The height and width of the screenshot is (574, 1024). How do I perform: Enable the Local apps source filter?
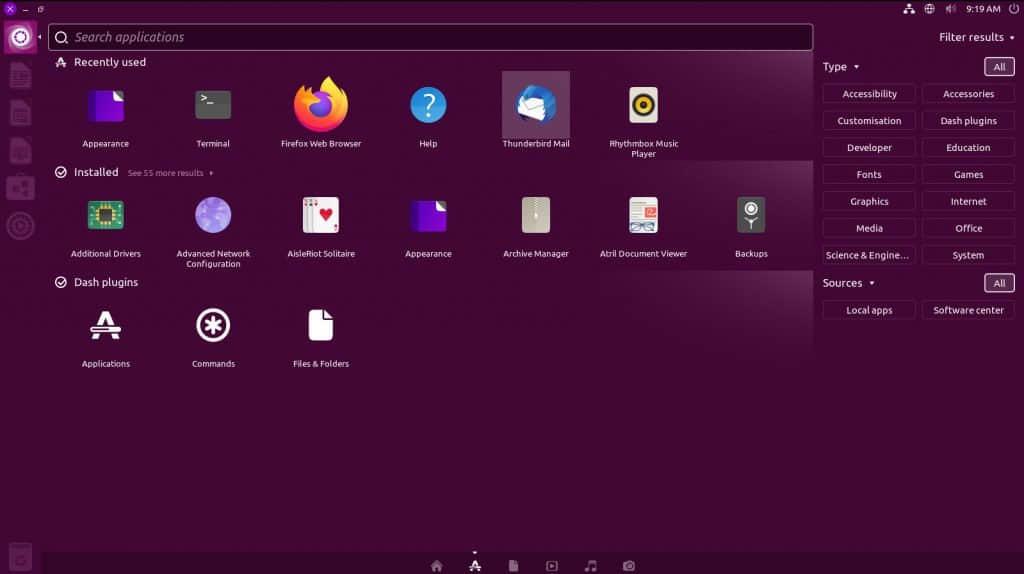[x=869, y=311]
